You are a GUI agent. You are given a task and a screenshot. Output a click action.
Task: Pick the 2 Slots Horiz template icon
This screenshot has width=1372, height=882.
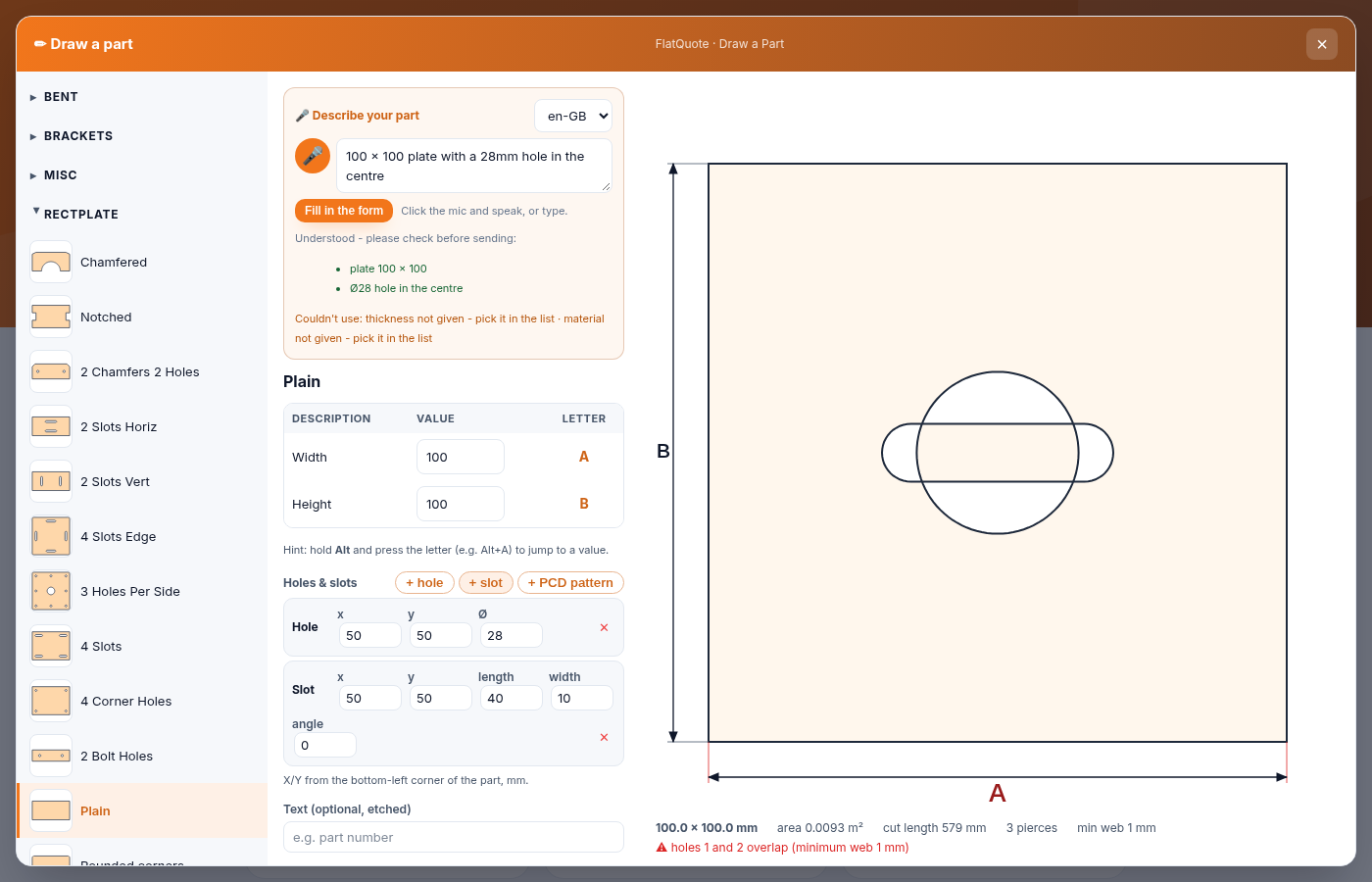51,426
